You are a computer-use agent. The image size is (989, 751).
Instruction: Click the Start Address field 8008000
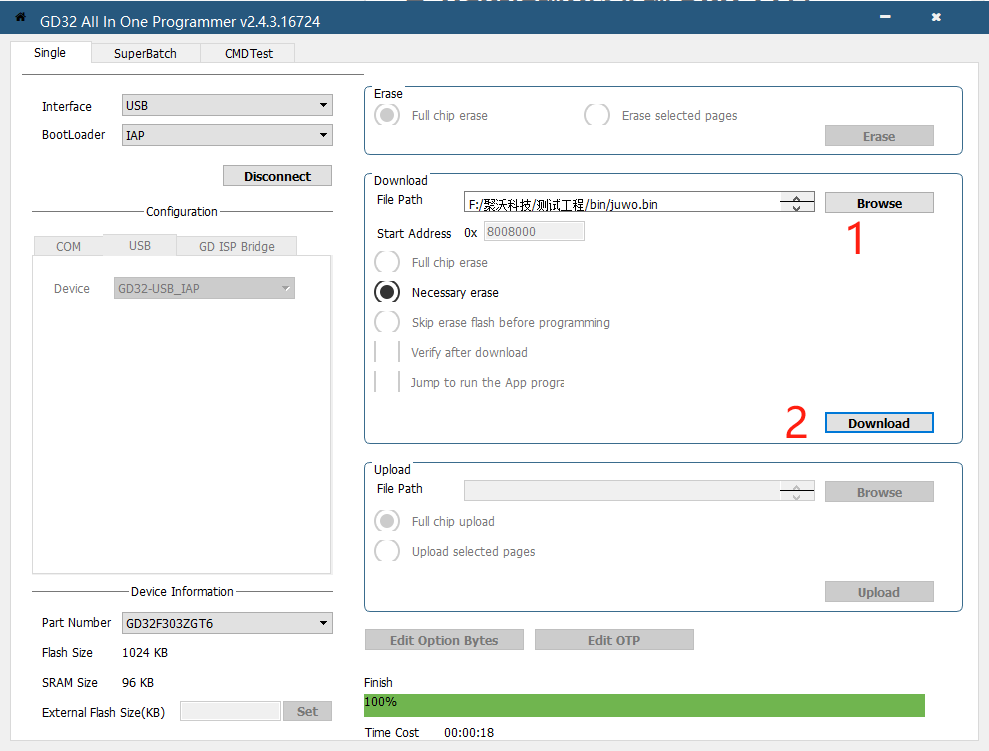(534, 231)
